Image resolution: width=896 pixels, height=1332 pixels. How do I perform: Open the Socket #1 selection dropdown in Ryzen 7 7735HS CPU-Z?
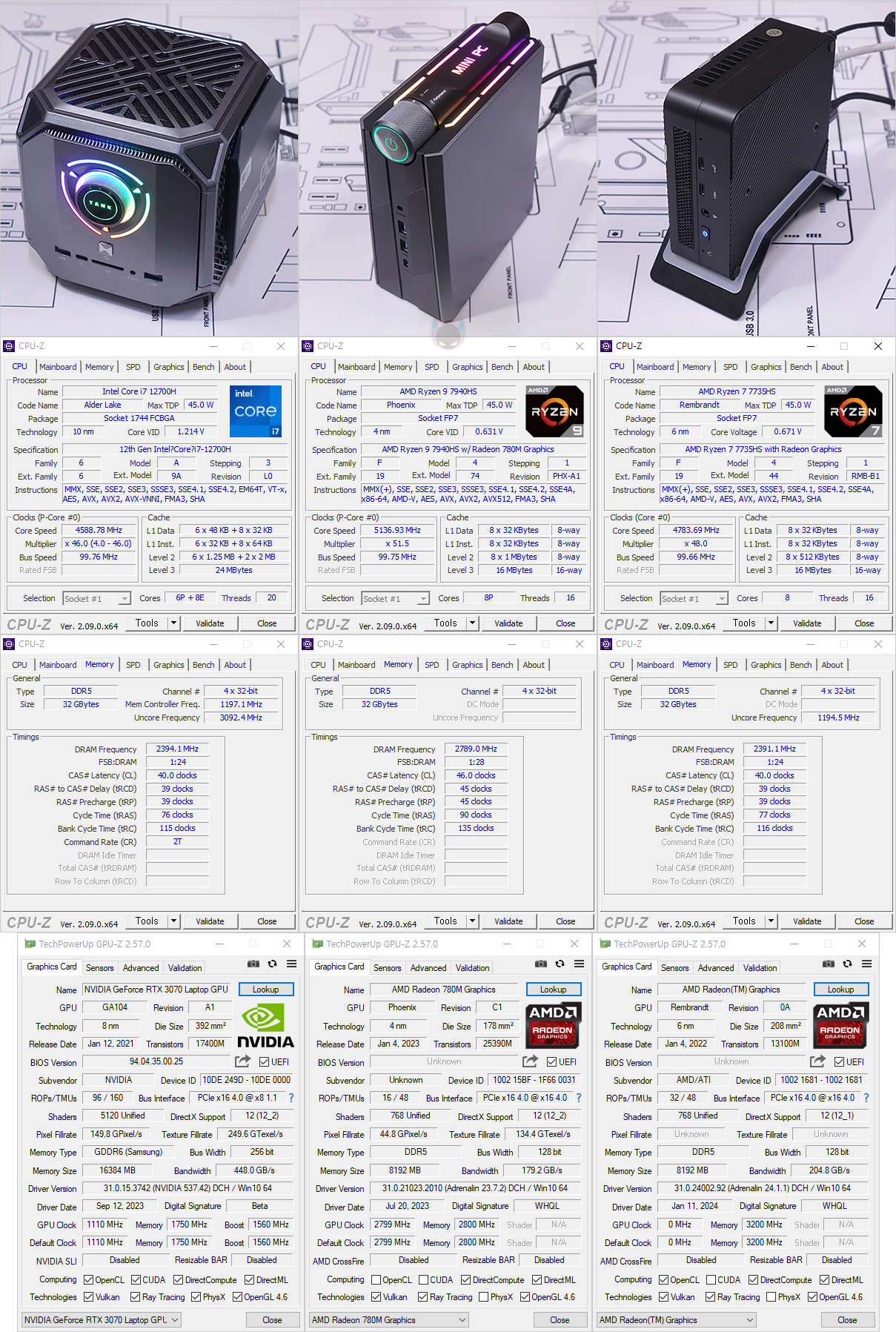(694, 599)
